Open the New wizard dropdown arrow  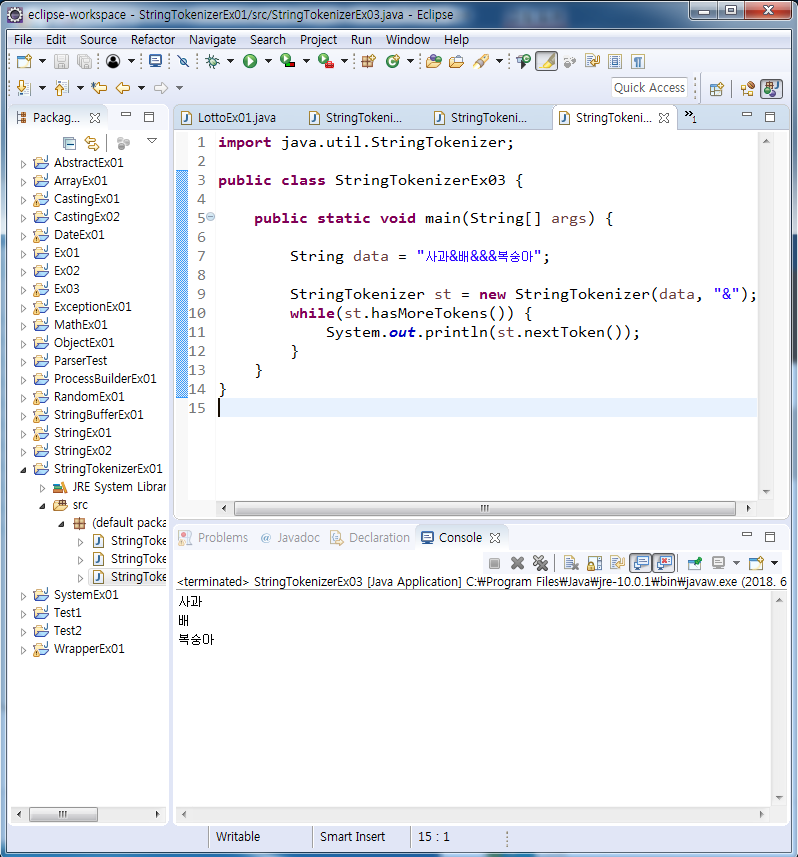42,61
